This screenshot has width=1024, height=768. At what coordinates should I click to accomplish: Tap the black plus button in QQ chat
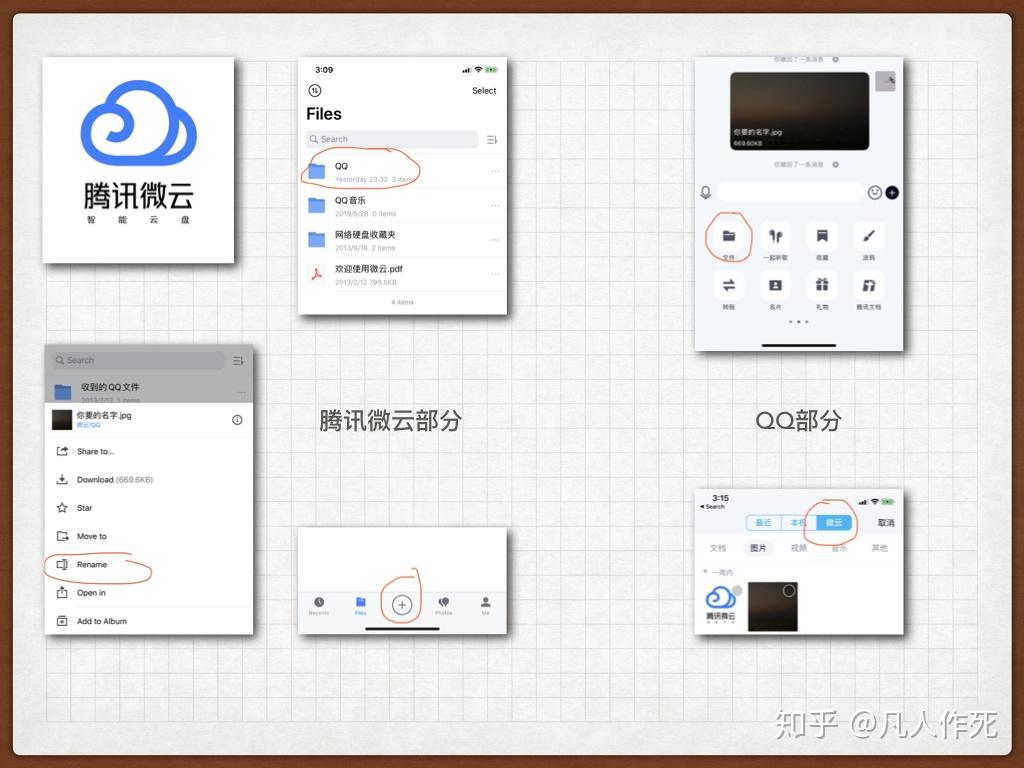[x=892, y=193]
